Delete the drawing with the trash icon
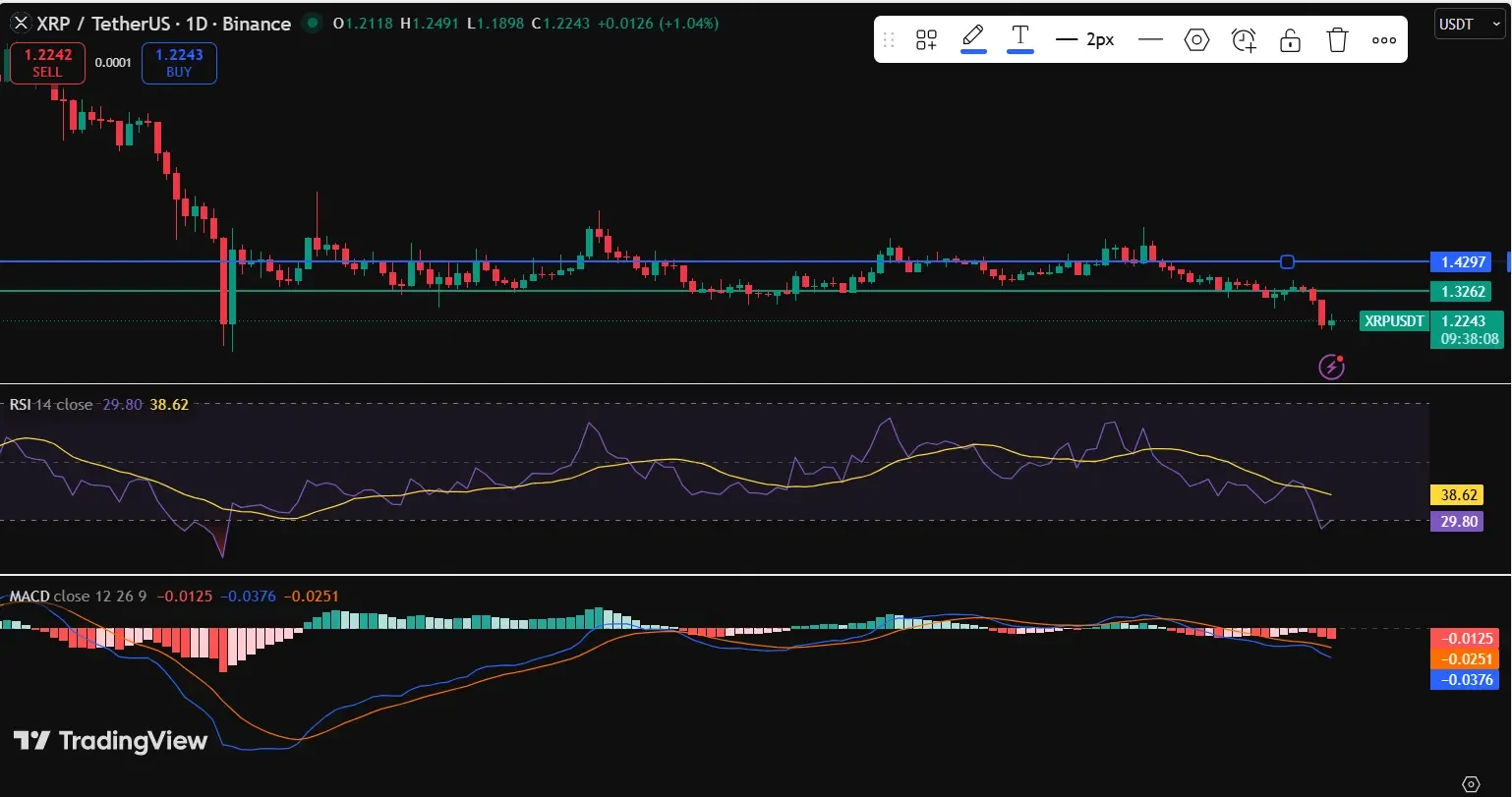This screenshot has width=1512, height=797. (x=1337, y=39)
